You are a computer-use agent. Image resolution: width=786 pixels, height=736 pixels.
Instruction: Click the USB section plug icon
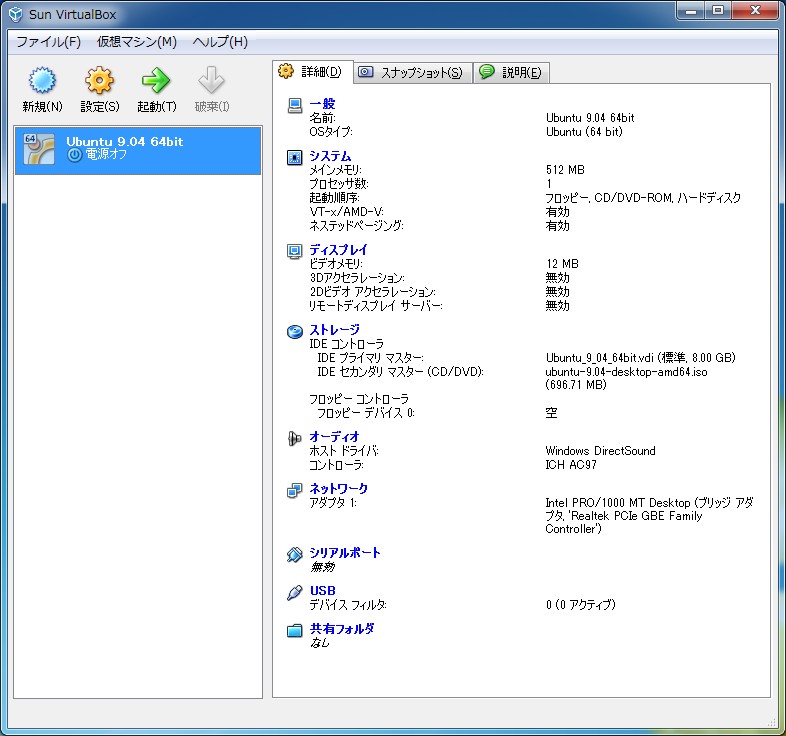pos(295,593)
